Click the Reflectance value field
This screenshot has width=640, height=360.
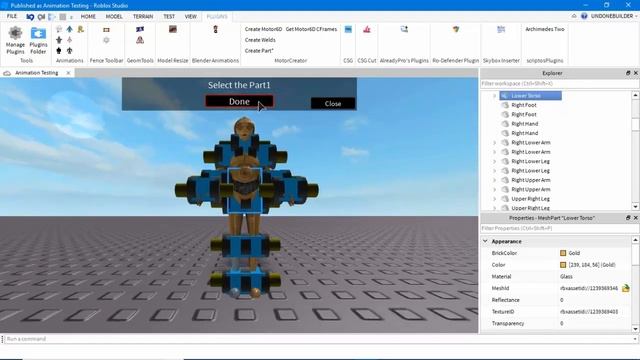pos(594,300)
